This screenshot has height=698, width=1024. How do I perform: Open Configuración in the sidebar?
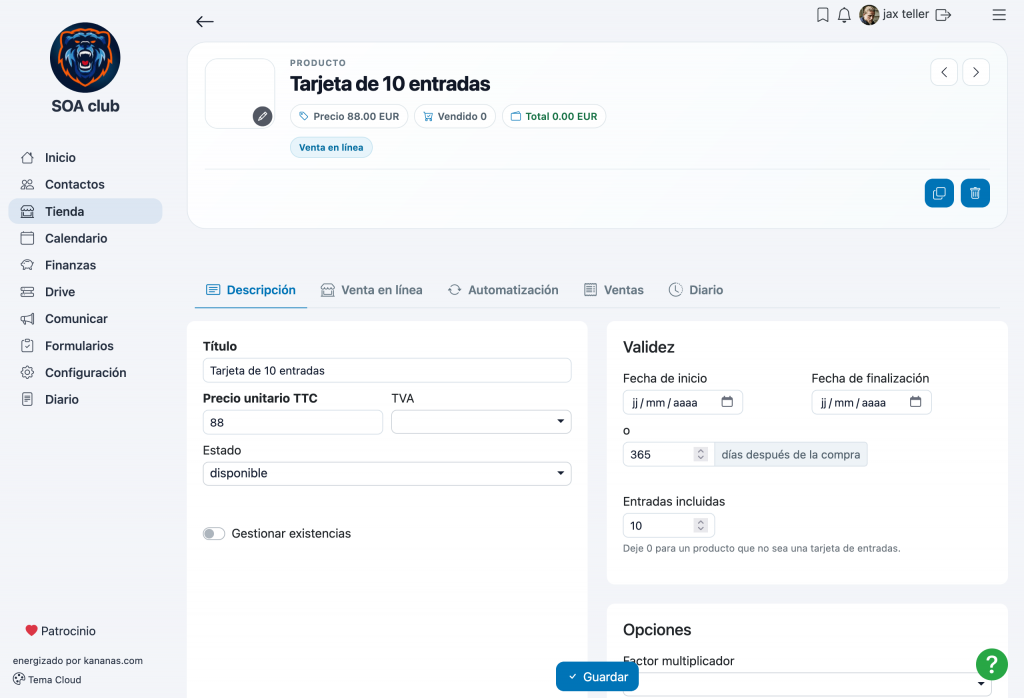click(85, 373)
